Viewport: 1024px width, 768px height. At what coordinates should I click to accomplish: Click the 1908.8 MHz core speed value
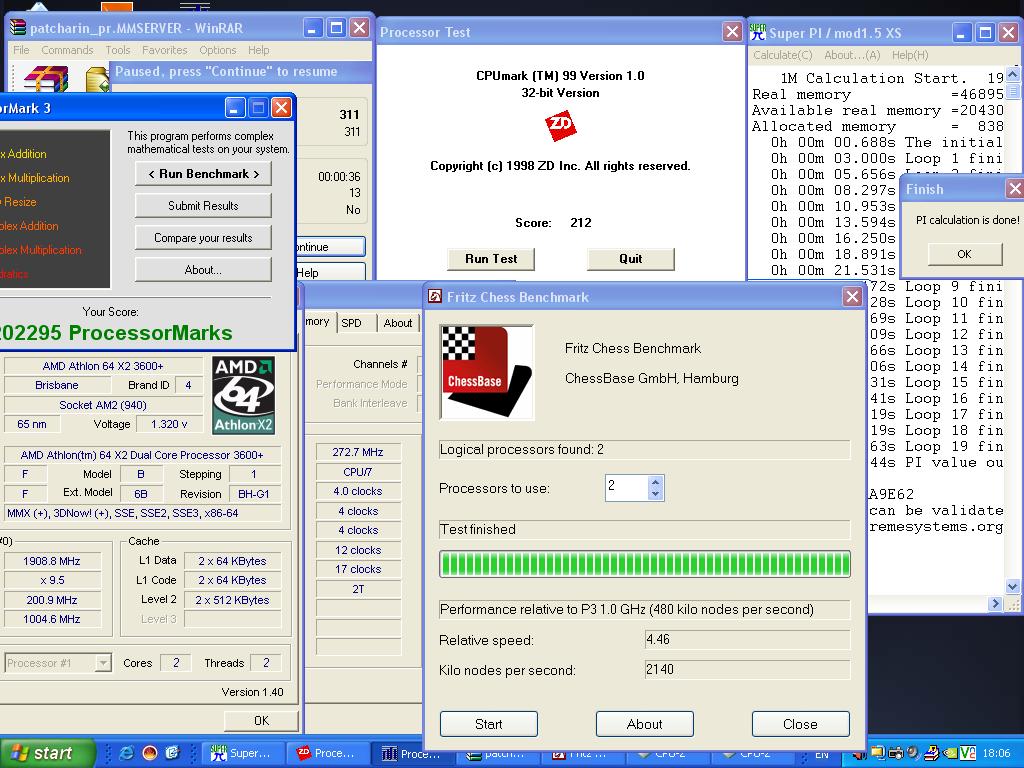point(52,561)
